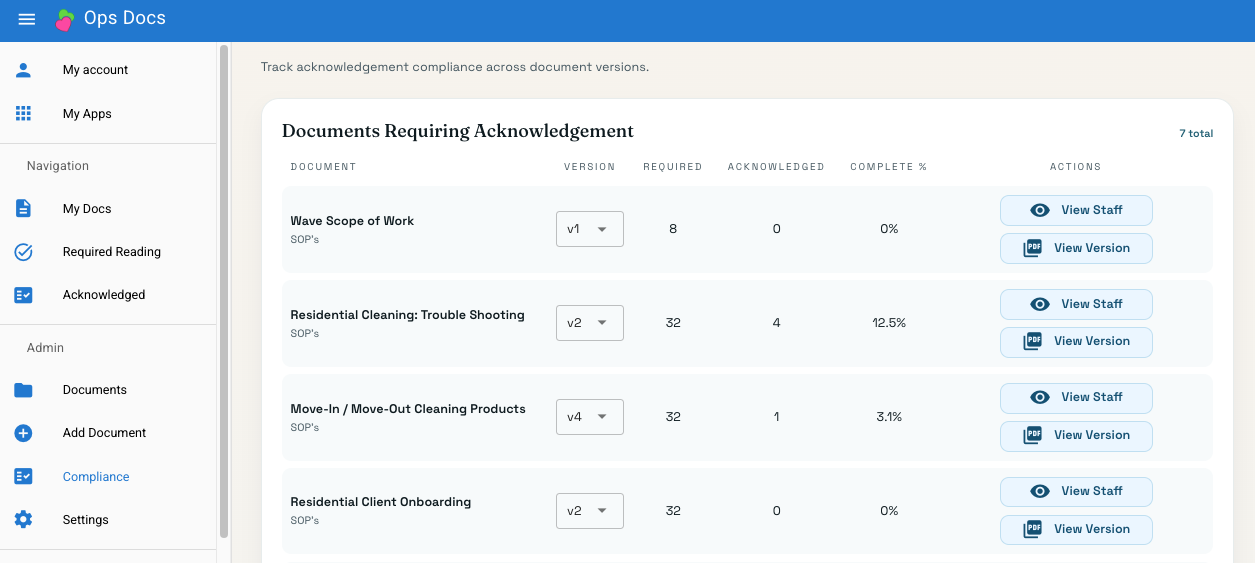Click 'Move-In / Move-Out Cleaning Products' document name
This screenshot has width=1255, height=563.
408,409
